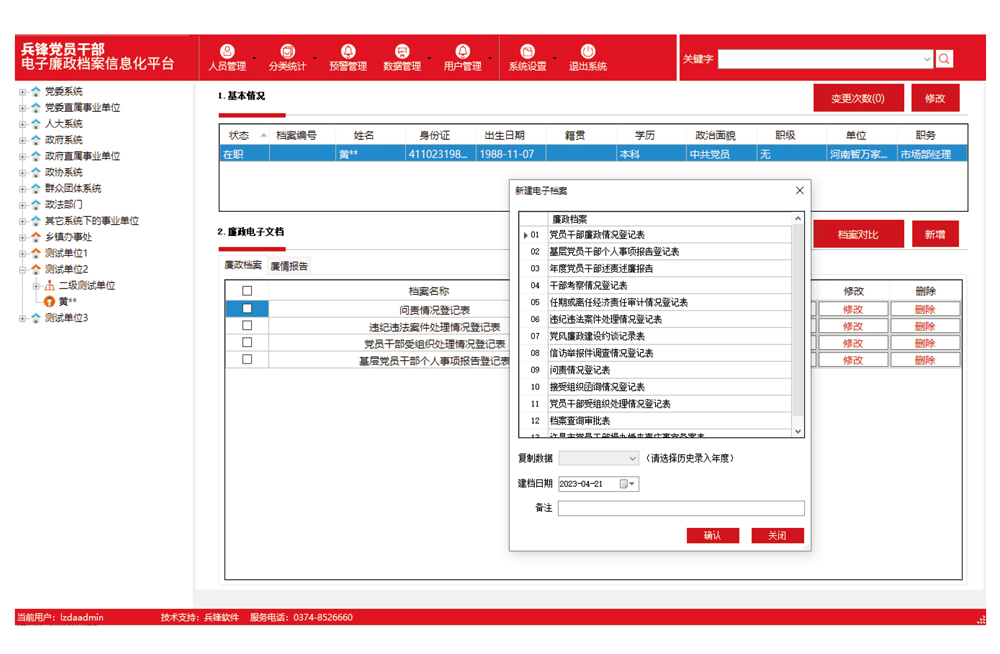
Task: Click the 新增 button
Action: (x=935, y=234)
